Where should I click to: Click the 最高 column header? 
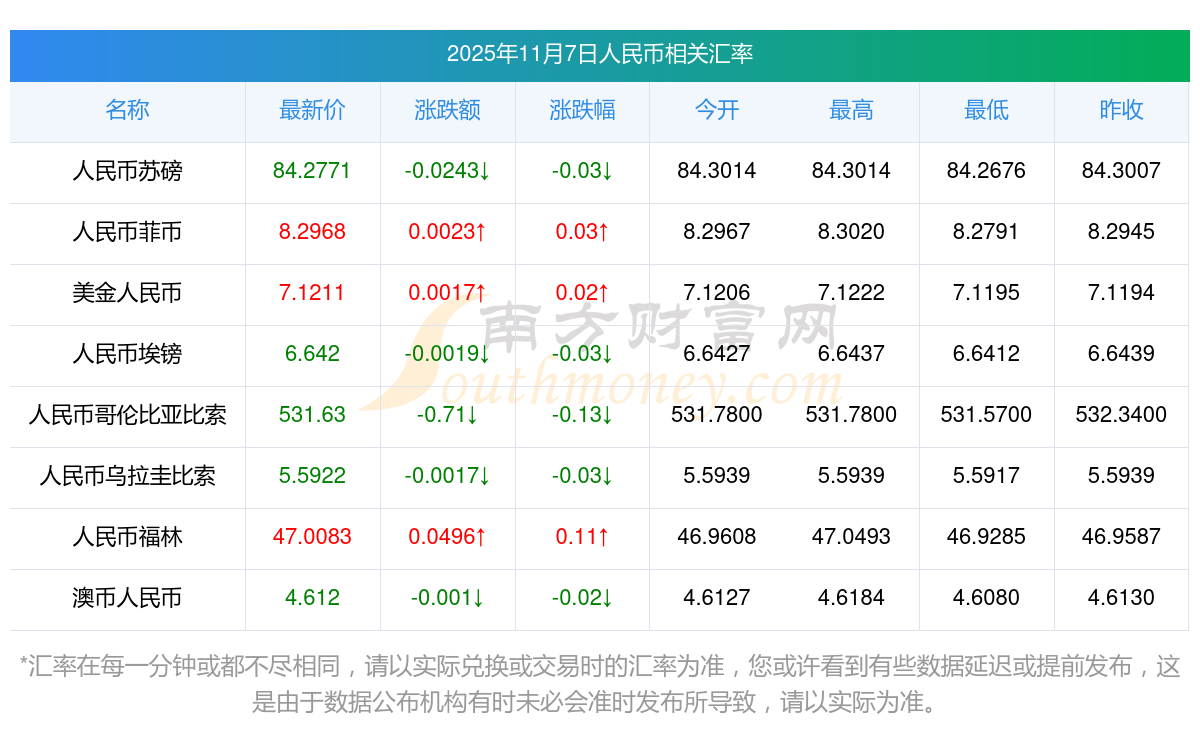point(851,111)
